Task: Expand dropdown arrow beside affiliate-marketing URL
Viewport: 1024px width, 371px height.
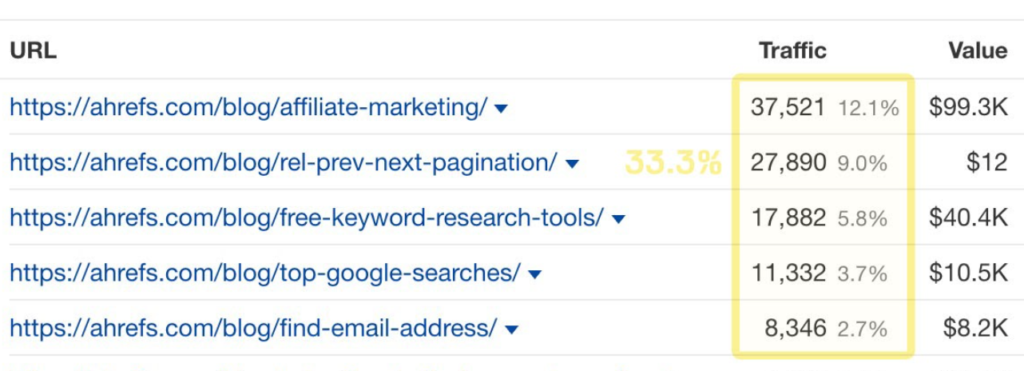Action: (501, 108)
